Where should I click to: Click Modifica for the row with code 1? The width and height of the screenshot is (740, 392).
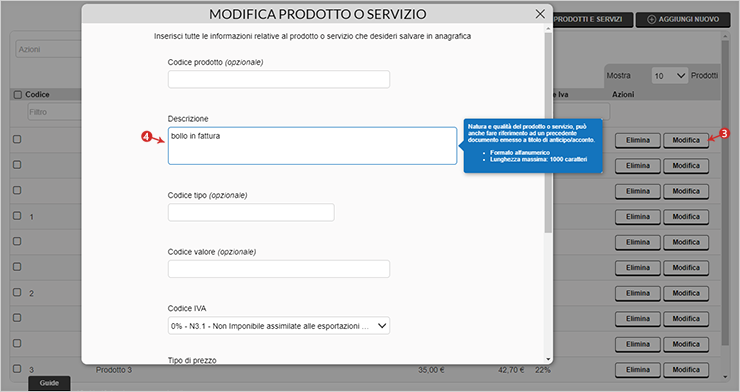pos(686,217)
